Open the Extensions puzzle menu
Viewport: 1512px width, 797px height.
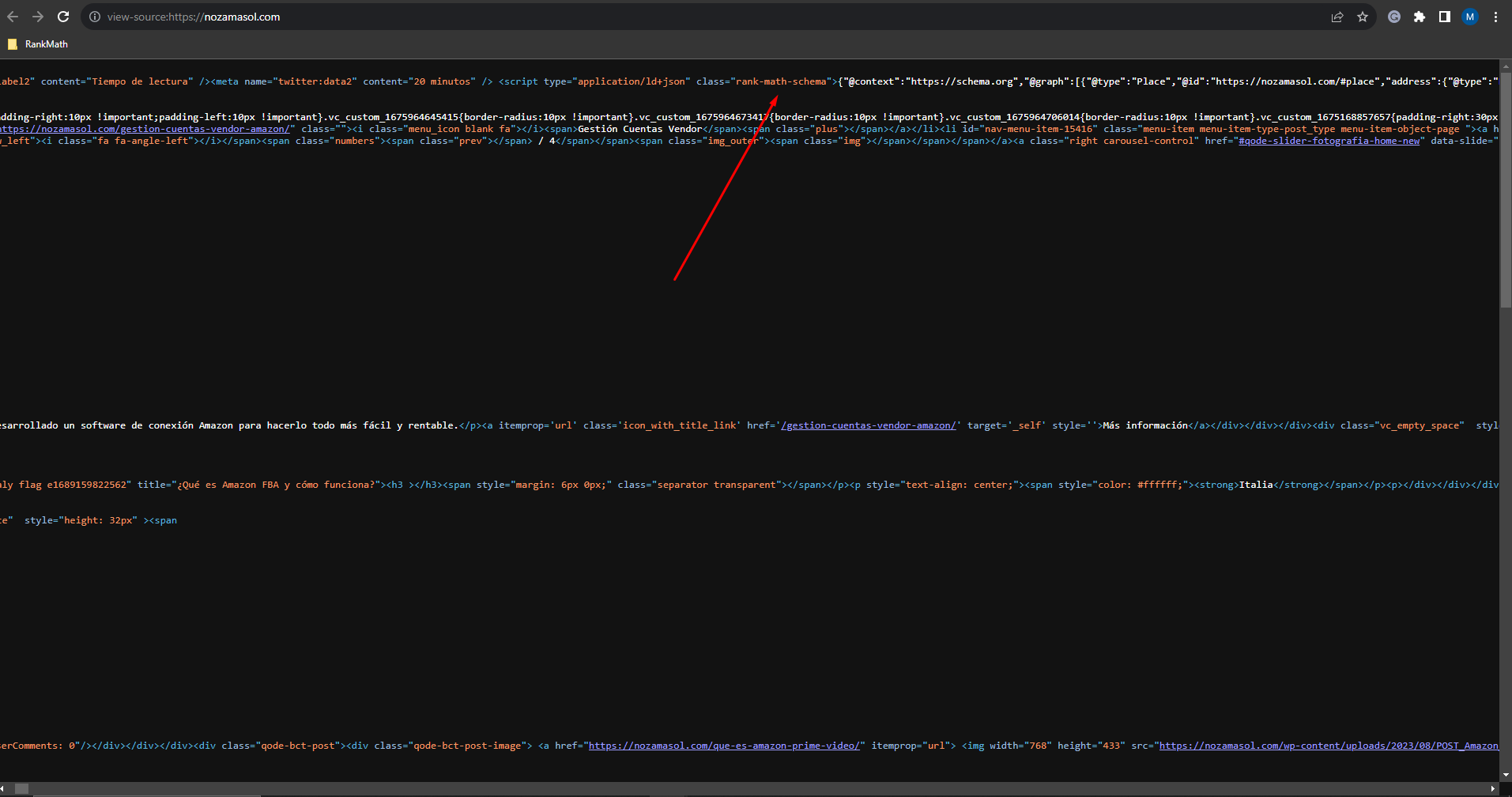click(x=1420, y=17)
